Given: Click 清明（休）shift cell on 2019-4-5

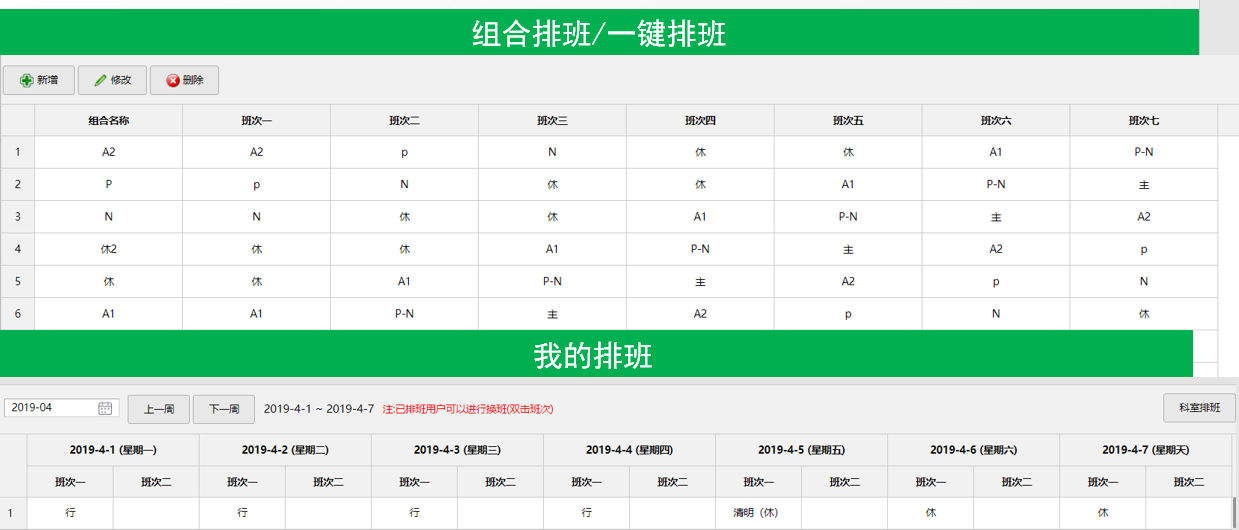Looking at the screenshot, I should click(x=759, y=512).
